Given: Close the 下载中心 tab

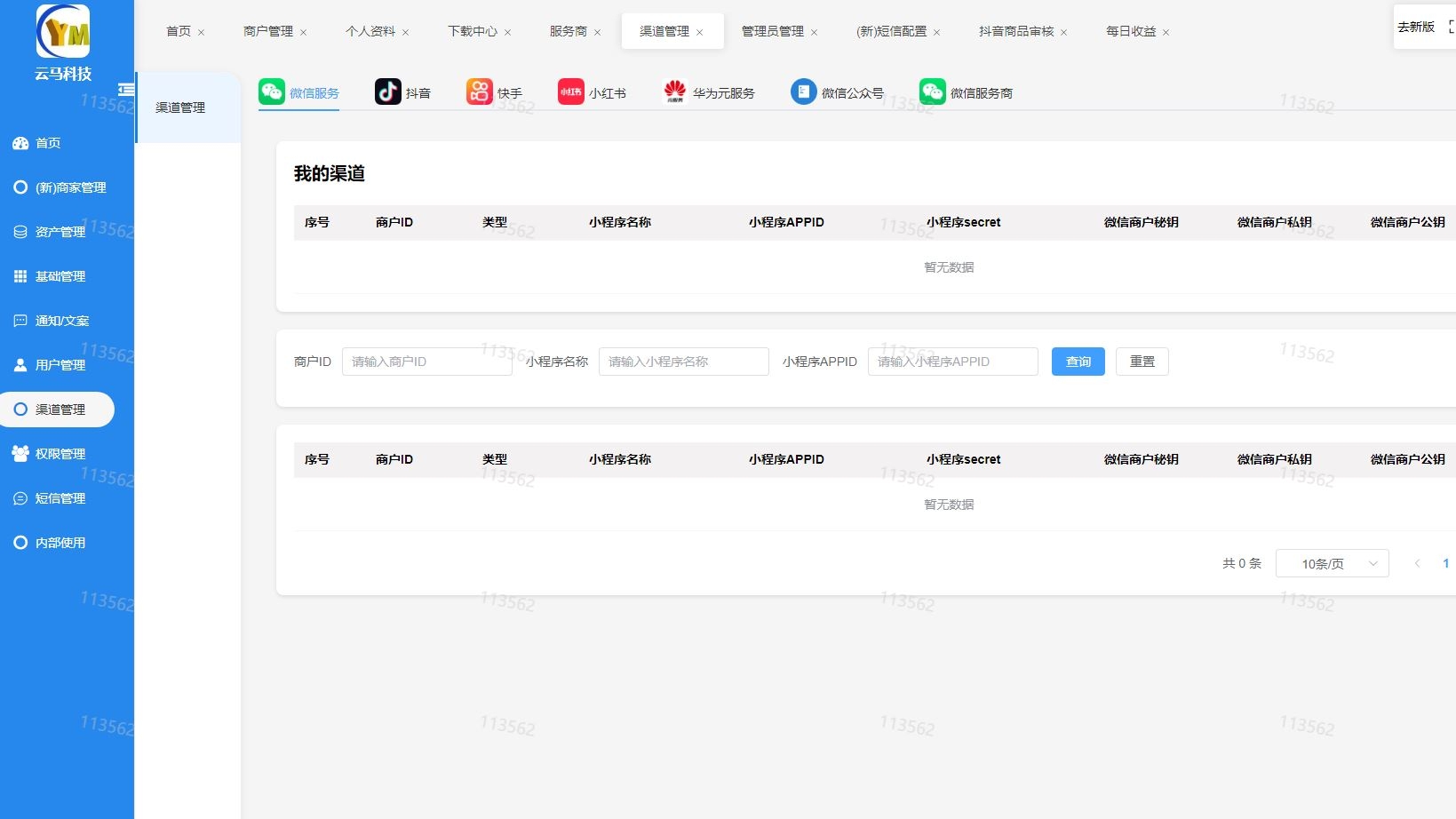Looking at the screenshot, I should pyautogui.click(x=507, y=32).
